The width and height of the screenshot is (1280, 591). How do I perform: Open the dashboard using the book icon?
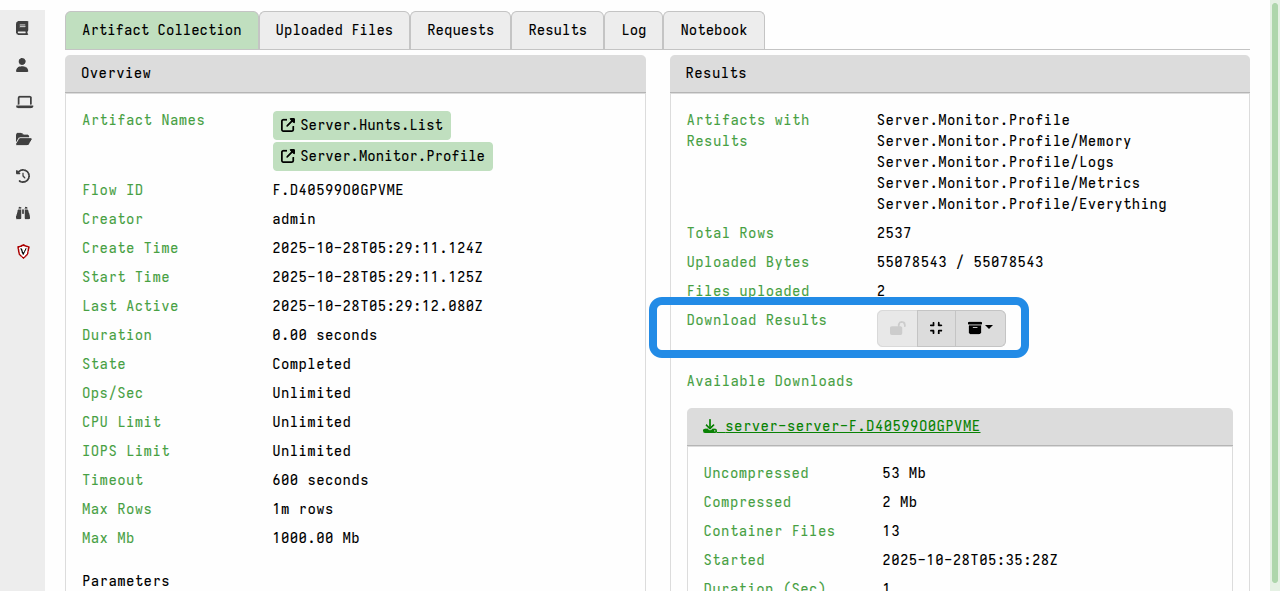pos(22,27)
